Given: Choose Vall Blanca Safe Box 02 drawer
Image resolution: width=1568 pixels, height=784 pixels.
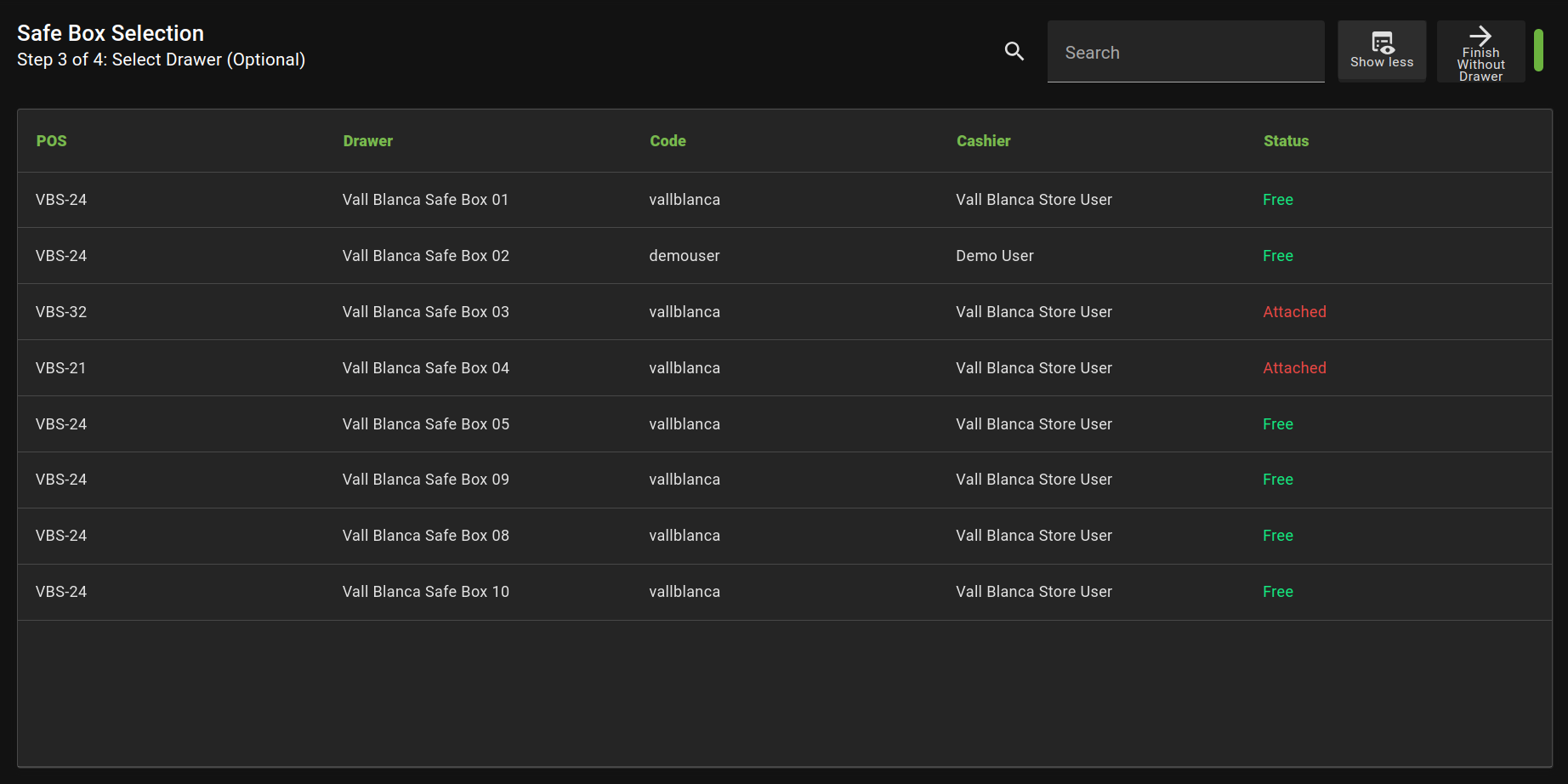Looking at the screenshot, I should pyautogui.click(x=425, y=256).
